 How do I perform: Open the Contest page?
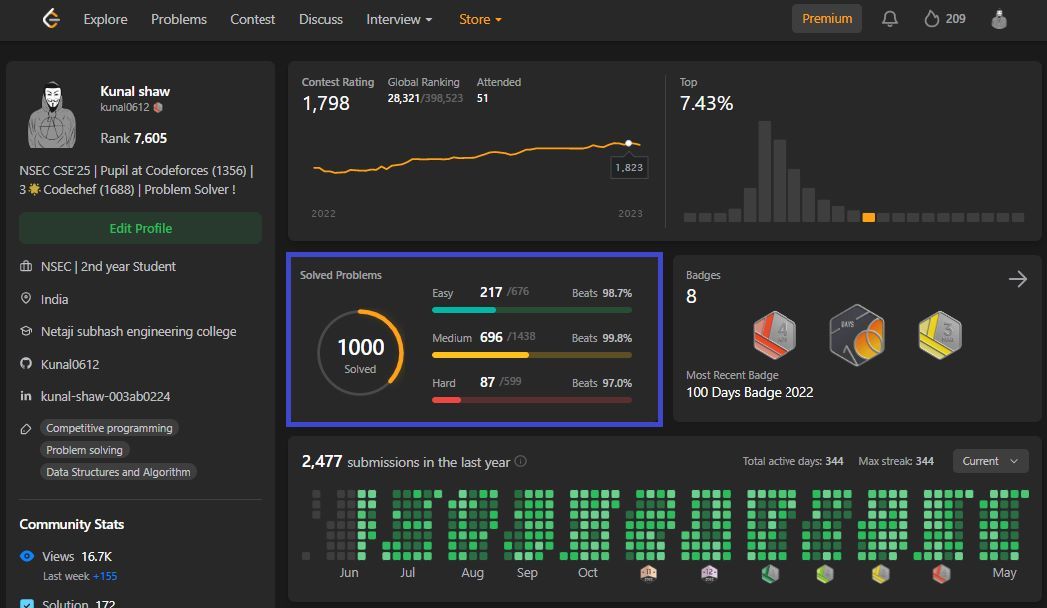pos(252,19)
